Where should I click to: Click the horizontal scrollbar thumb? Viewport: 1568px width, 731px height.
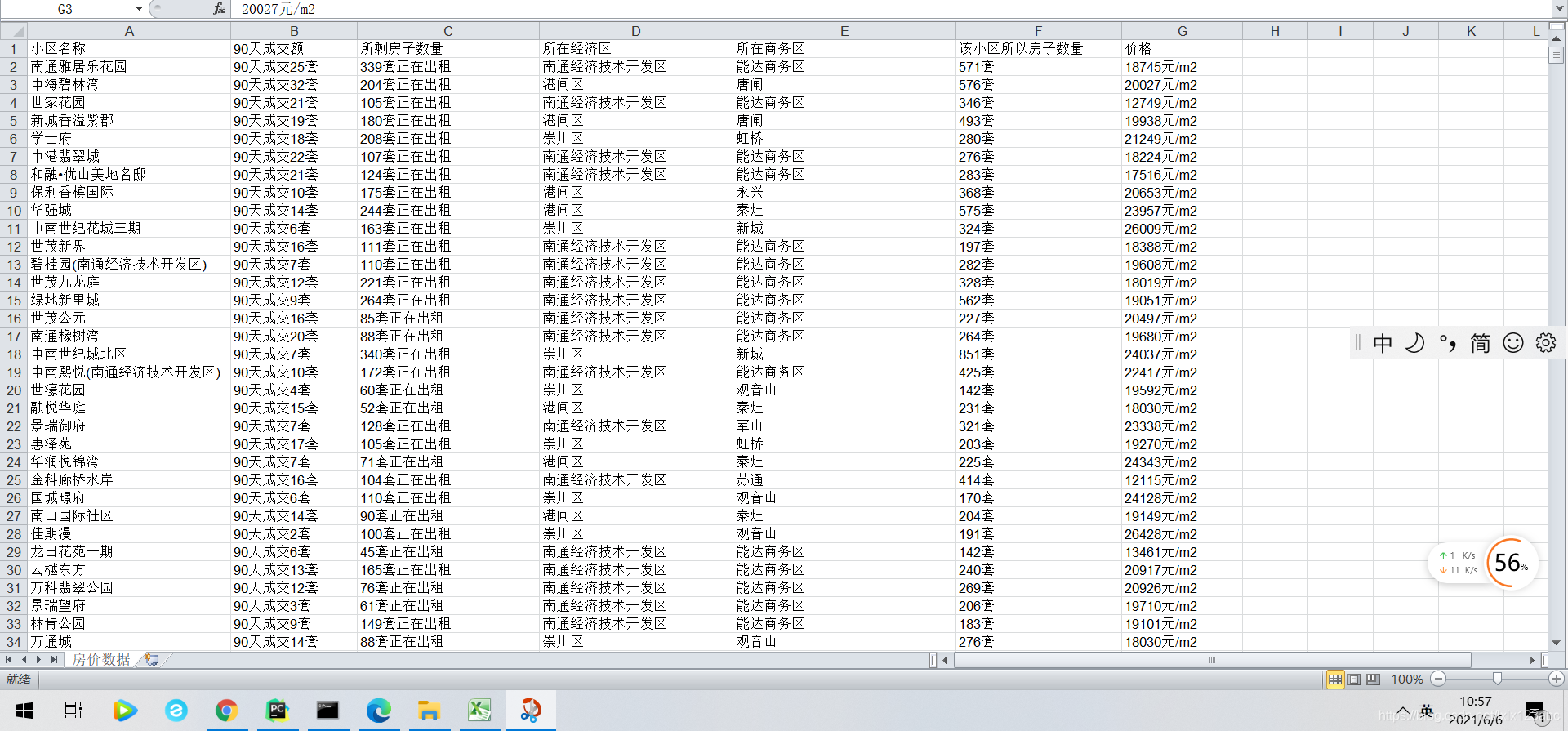[x=1212, y=659]
